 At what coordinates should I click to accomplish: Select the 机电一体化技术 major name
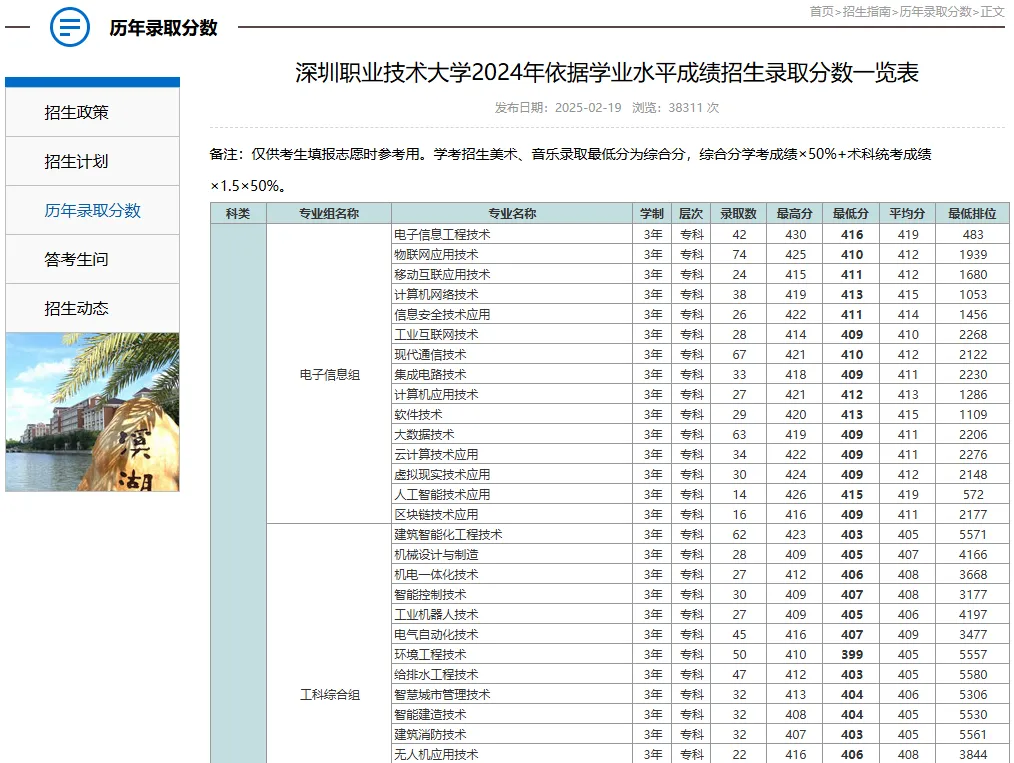click(437, 575)
